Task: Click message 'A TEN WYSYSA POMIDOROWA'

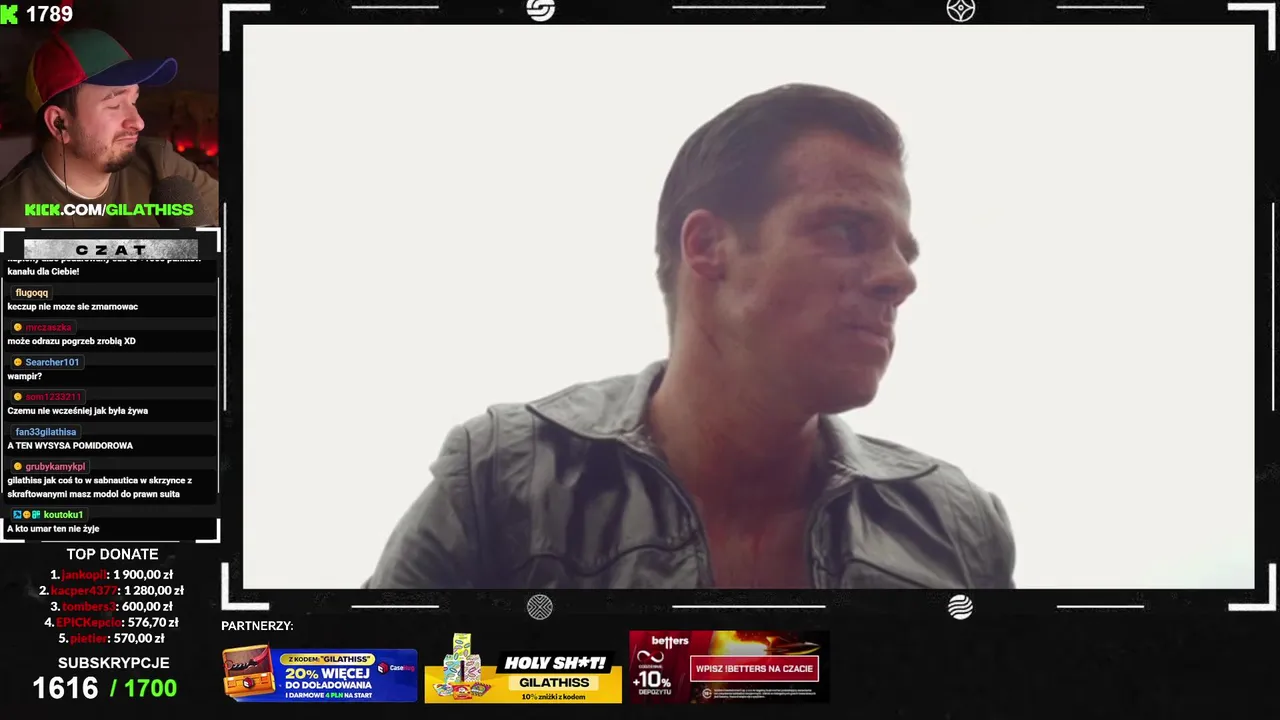Action: click(x=70, y=446)
